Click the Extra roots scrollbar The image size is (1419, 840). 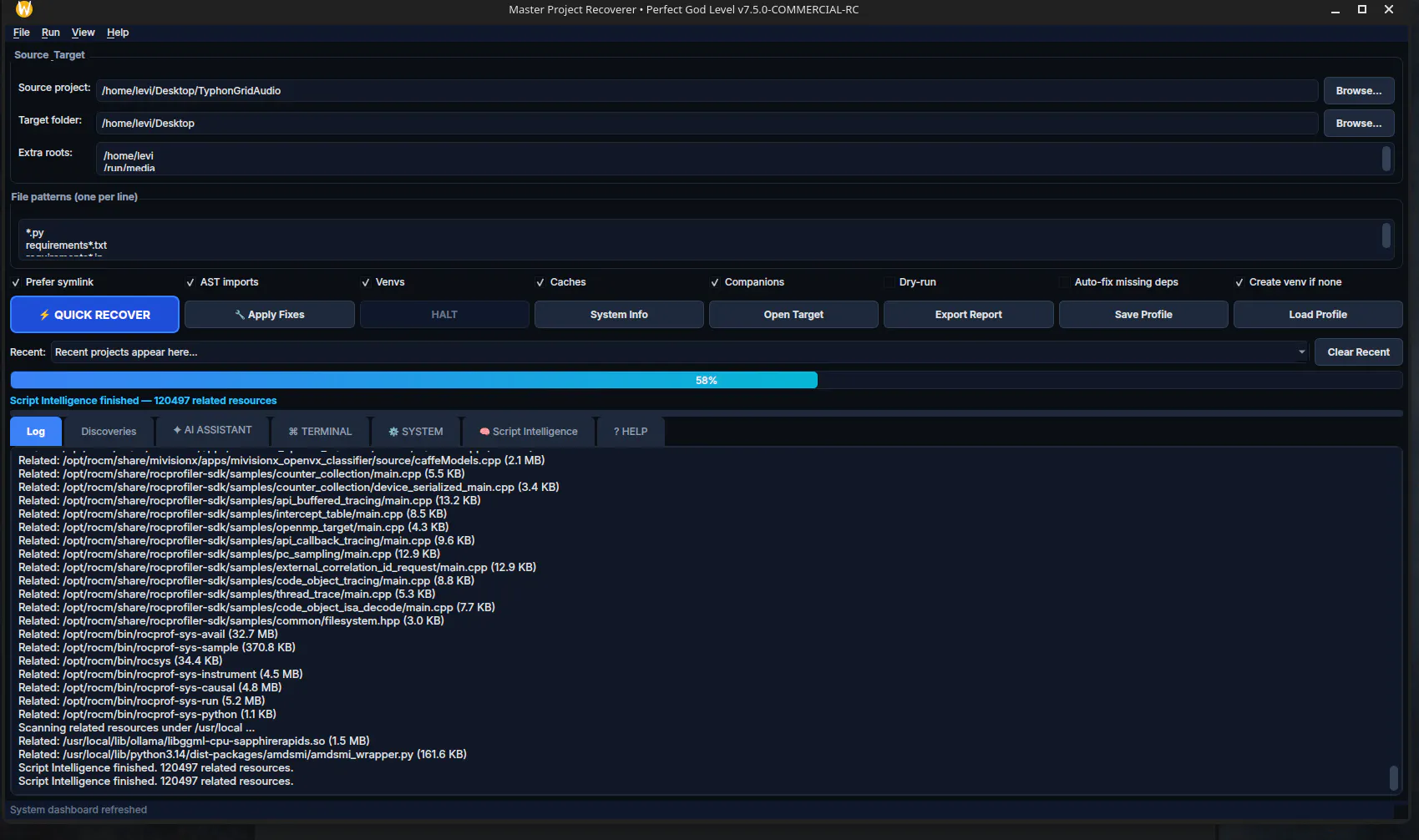tap(1386, 159)
